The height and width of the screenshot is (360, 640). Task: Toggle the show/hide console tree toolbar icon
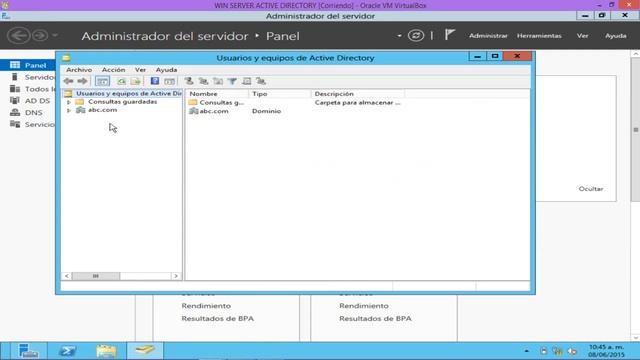click(102, 81)
